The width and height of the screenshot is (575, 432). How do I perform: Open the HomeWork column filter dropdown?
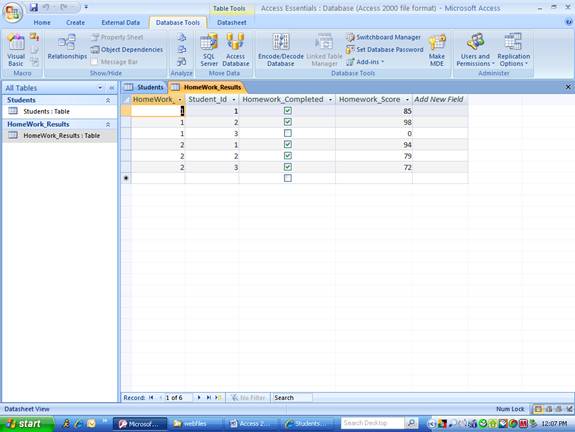pyautogui.click(x=180, y=100)
